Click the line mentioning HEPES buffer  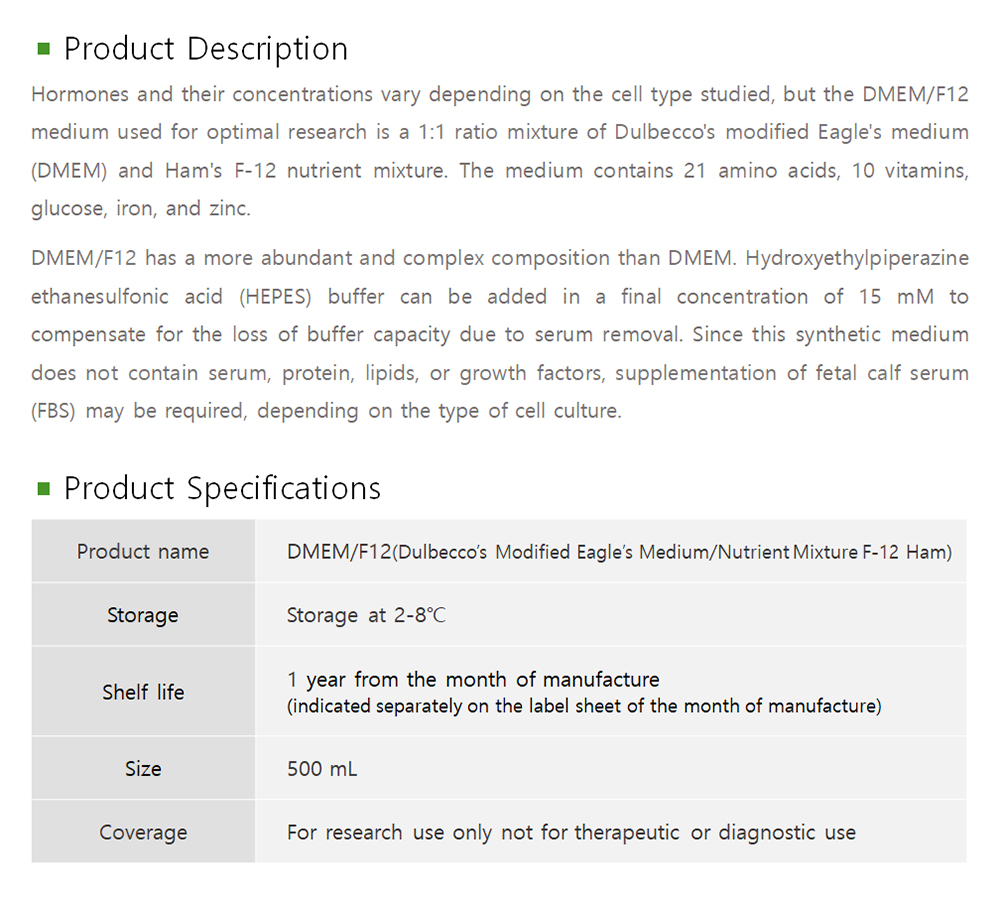coord(500,297)
